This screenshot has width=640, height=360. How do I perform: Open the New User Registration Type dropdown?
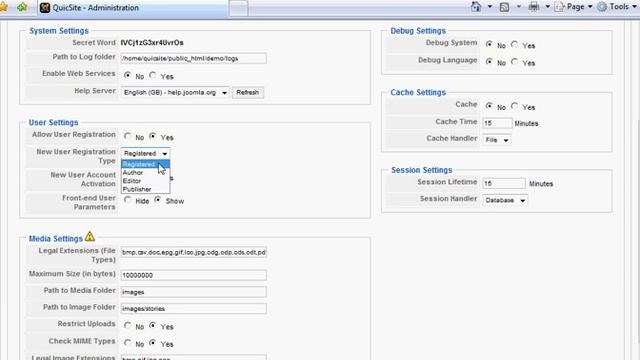pyautogui.click(x=145, y=153)
